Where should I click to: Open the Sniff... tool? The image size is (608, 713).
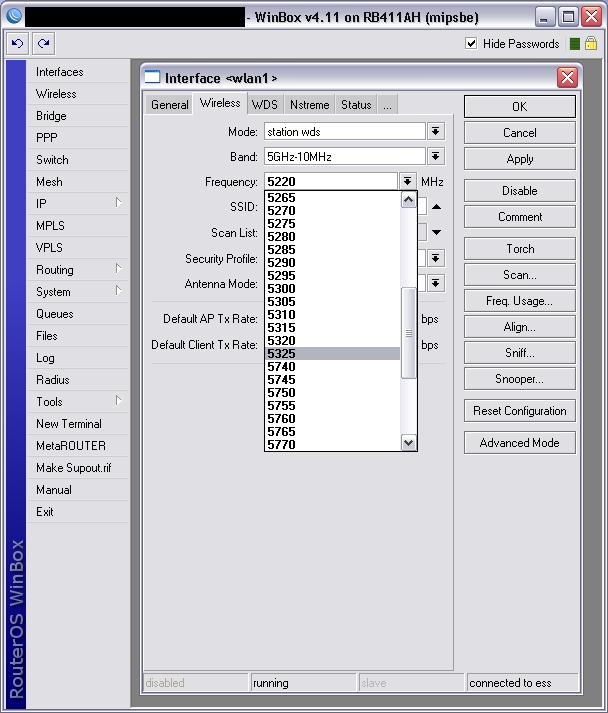tap(520, 353)
